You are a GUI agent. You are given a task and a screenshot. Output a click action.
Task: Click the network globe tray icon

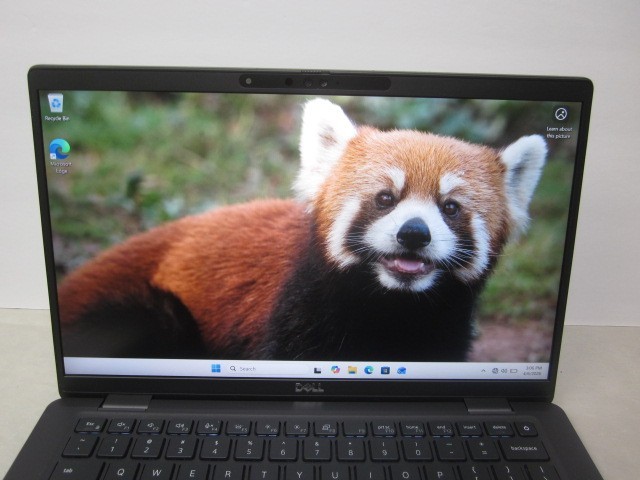pos(495,371)
